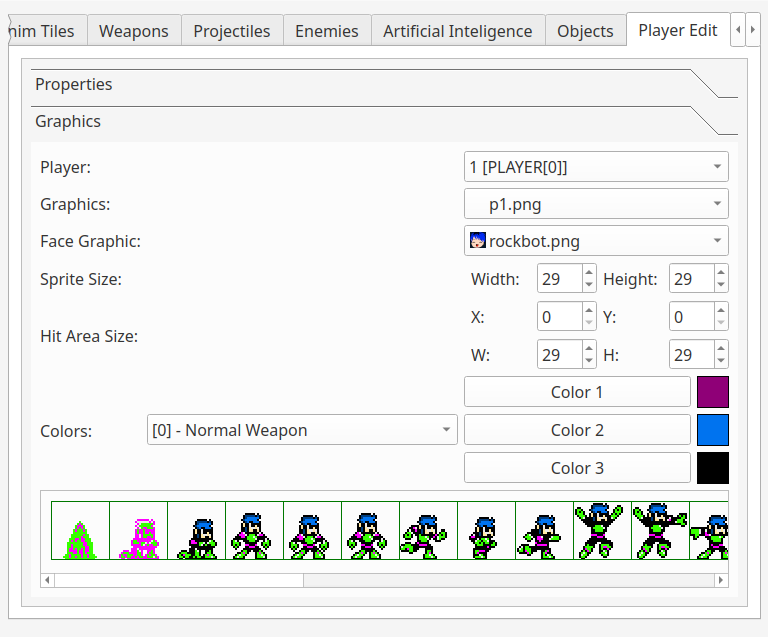Click the blue Color 2 swatch

(x=713, y=430)
